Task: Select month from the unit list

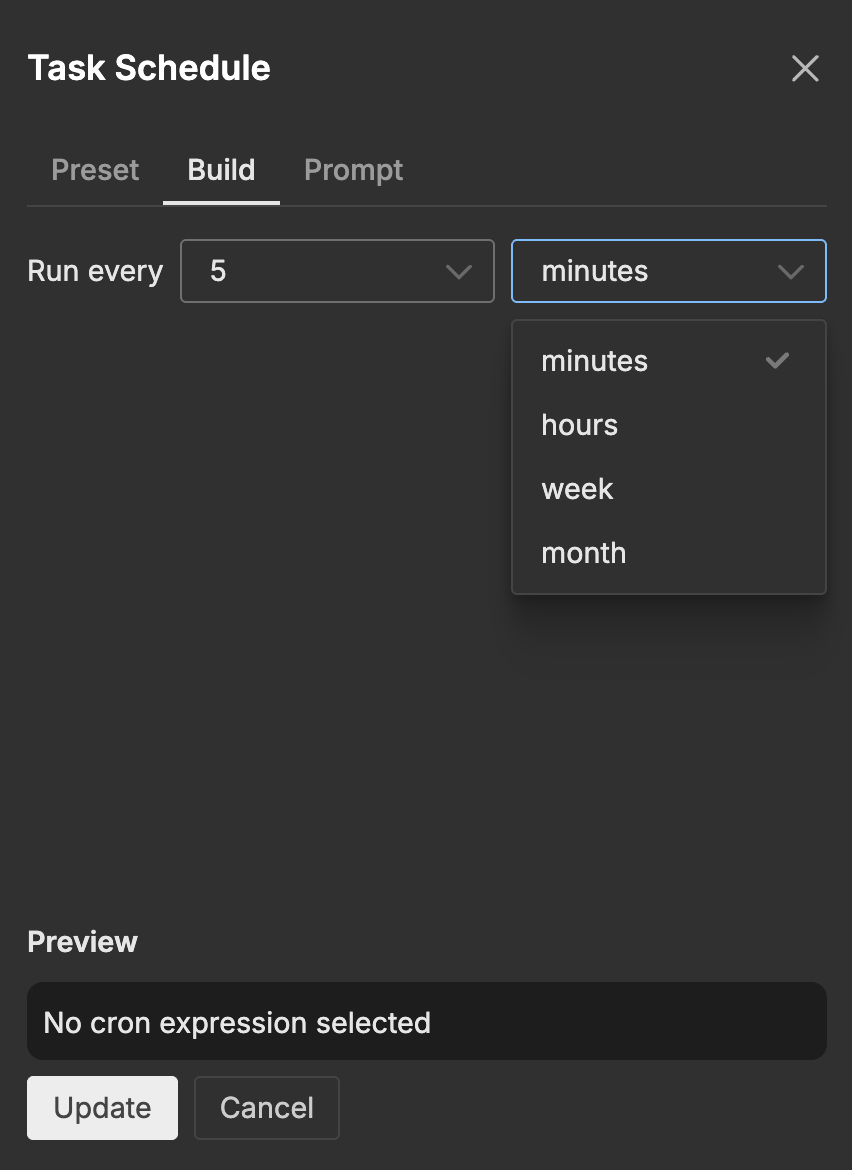Action: [583, 553]
